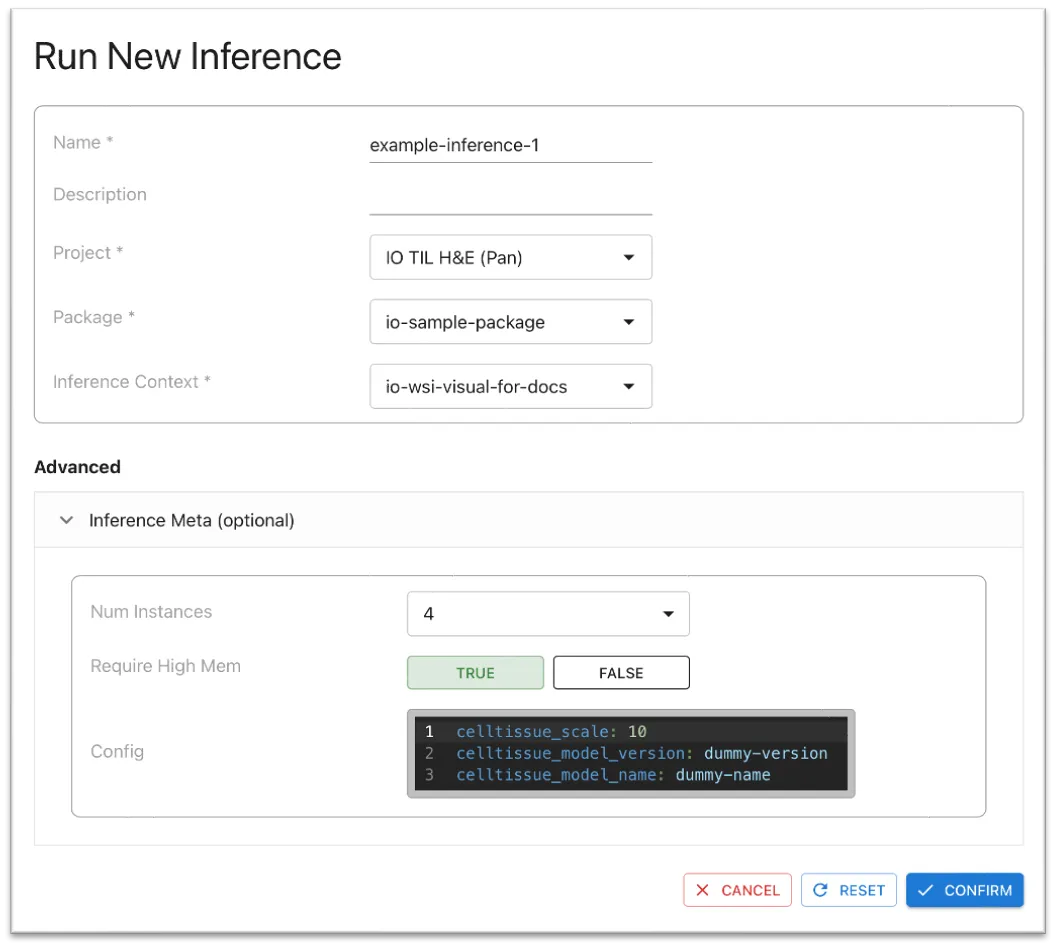The width and height of the screenshot is (1056, 948).
Task: Click the Project dropdown arrow icon
Action: tap(629, 258)
